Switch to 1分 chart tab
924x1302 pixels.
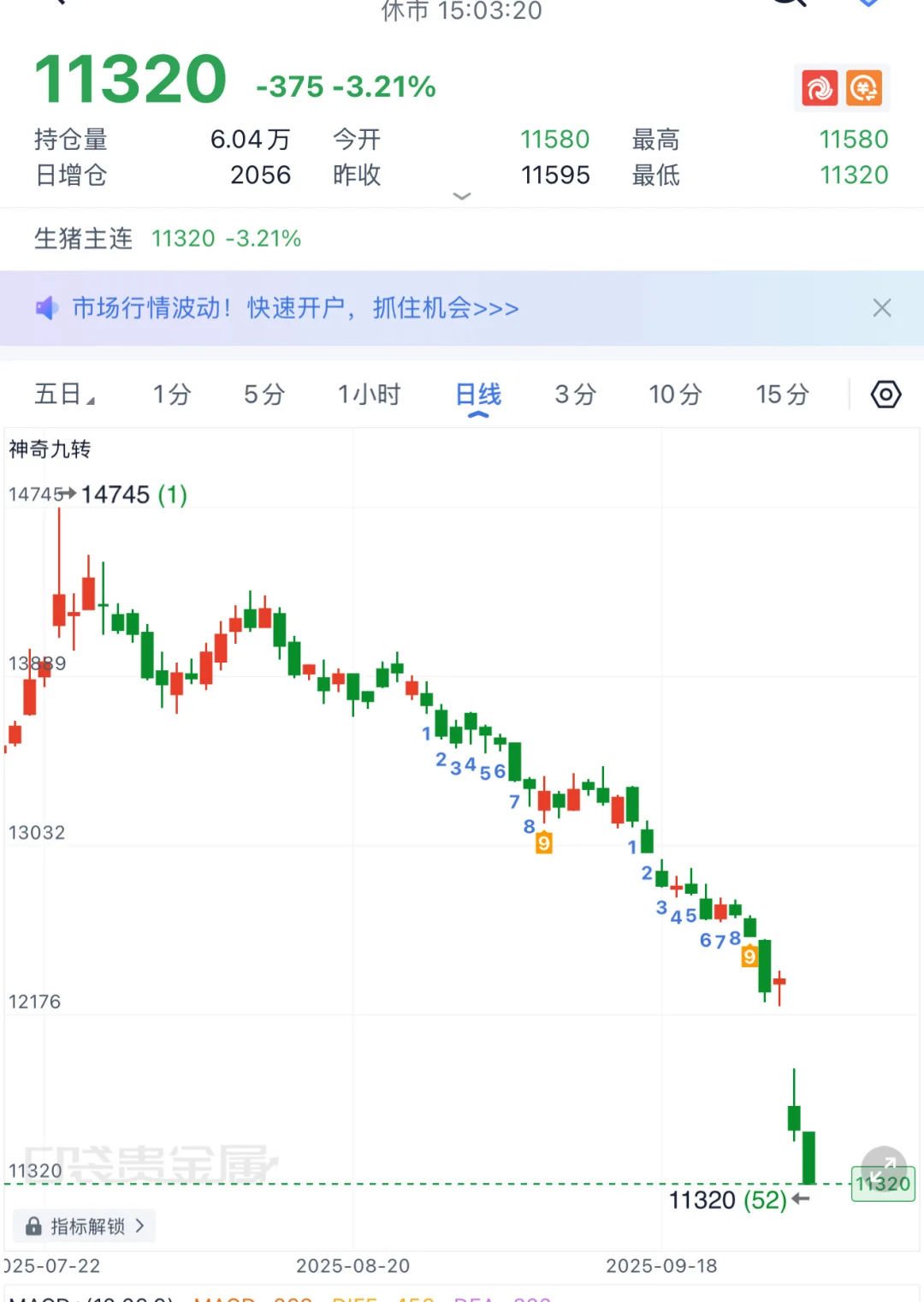[x=172, y=395]
